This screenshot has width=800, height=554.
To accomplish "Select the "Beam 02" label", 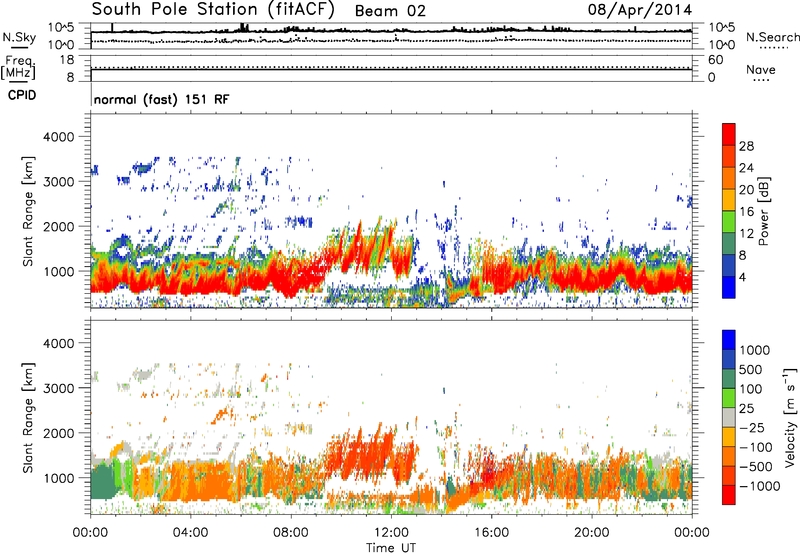I will click(x=390, y=11).
